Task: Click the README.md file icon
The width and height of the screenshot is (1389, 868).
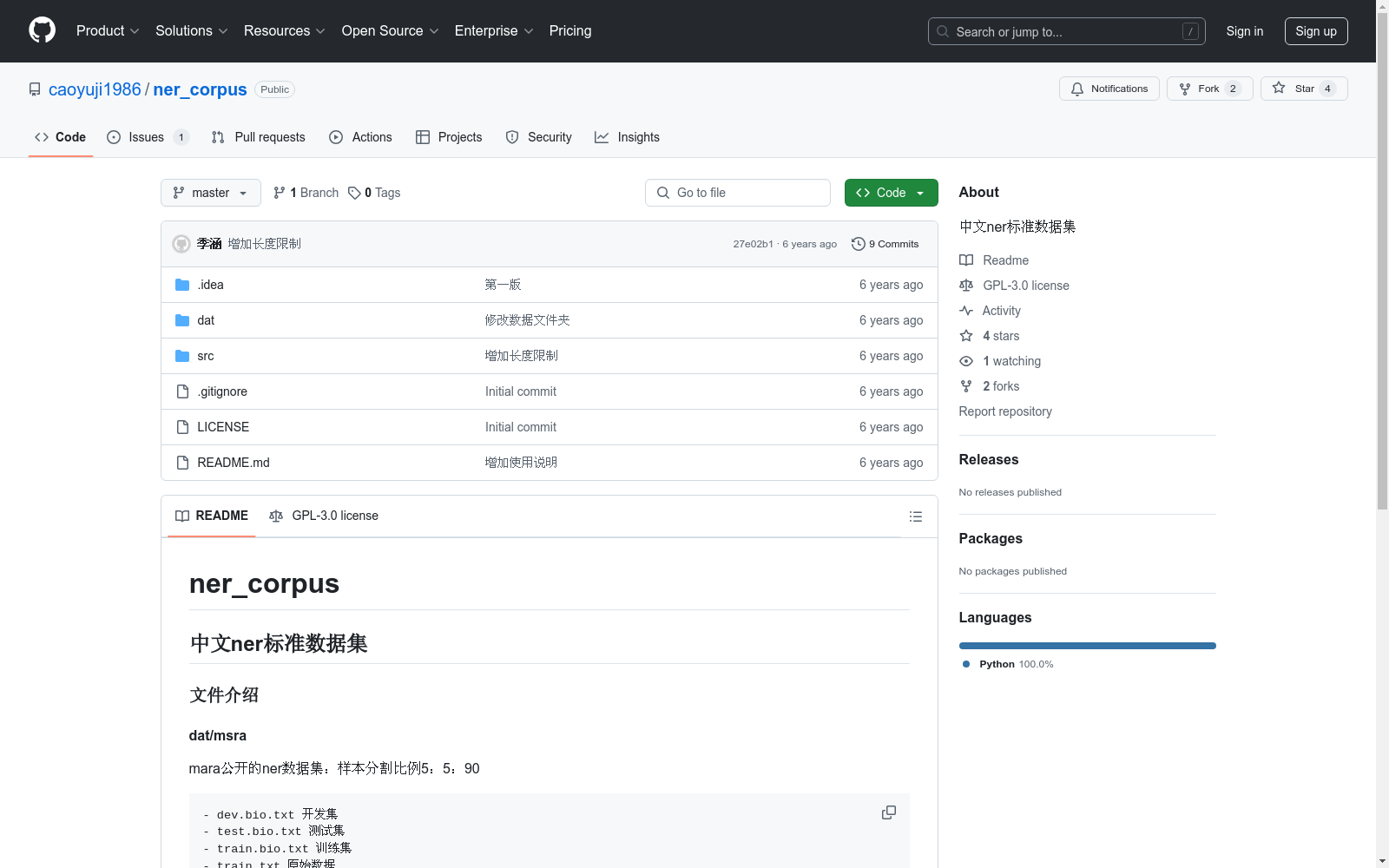Action: (182, 463)
